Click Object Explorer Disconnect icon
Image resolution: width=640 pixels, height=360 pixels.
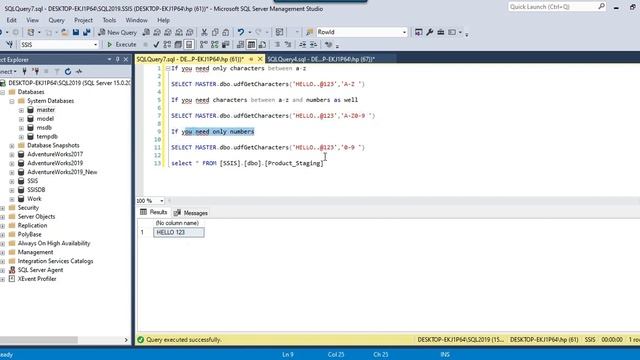(x=36, y=71)
